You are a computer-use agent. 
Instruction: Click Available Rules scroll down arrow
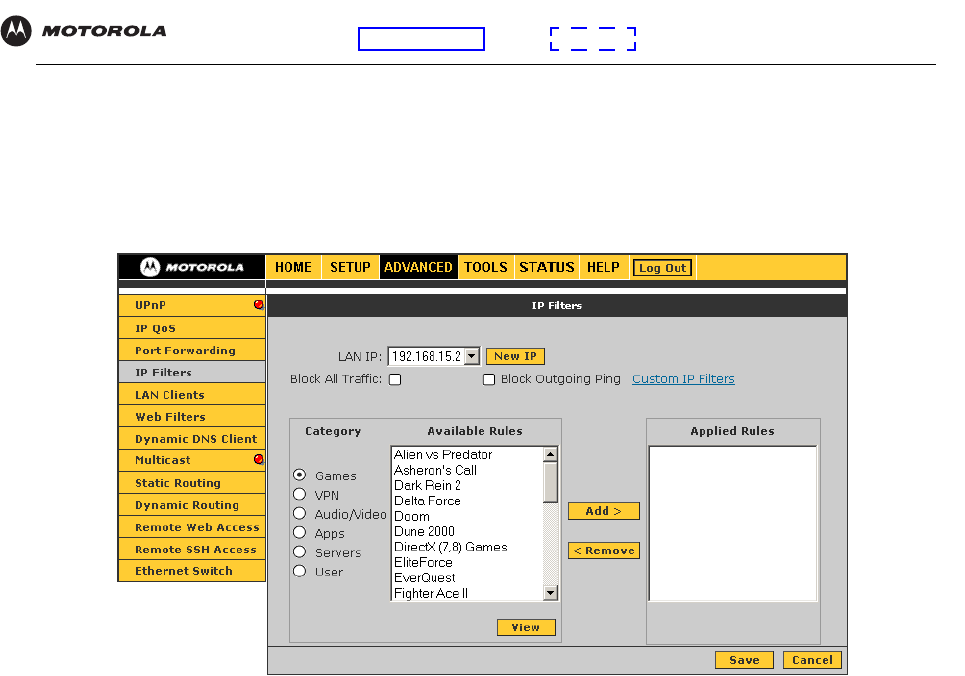pos(550,593)
